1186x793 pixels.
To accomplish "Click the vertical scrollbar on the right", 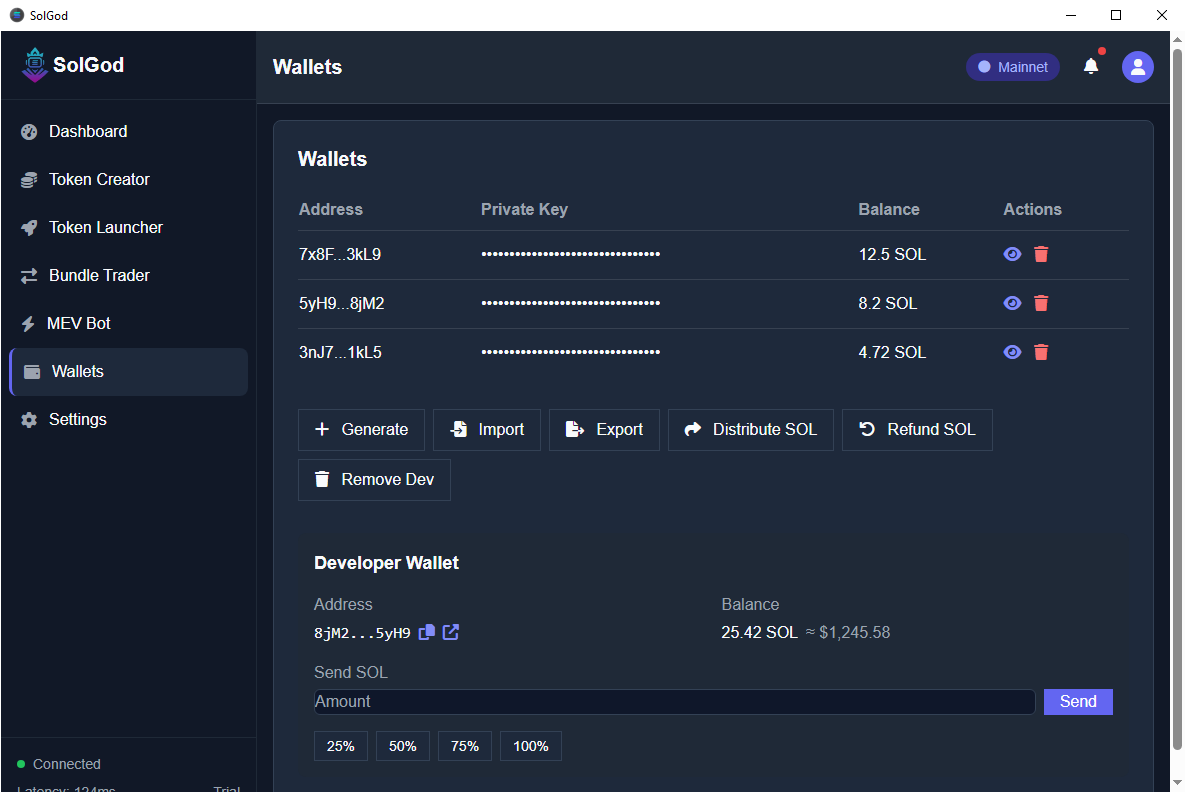I will (x=1176, y=400).
